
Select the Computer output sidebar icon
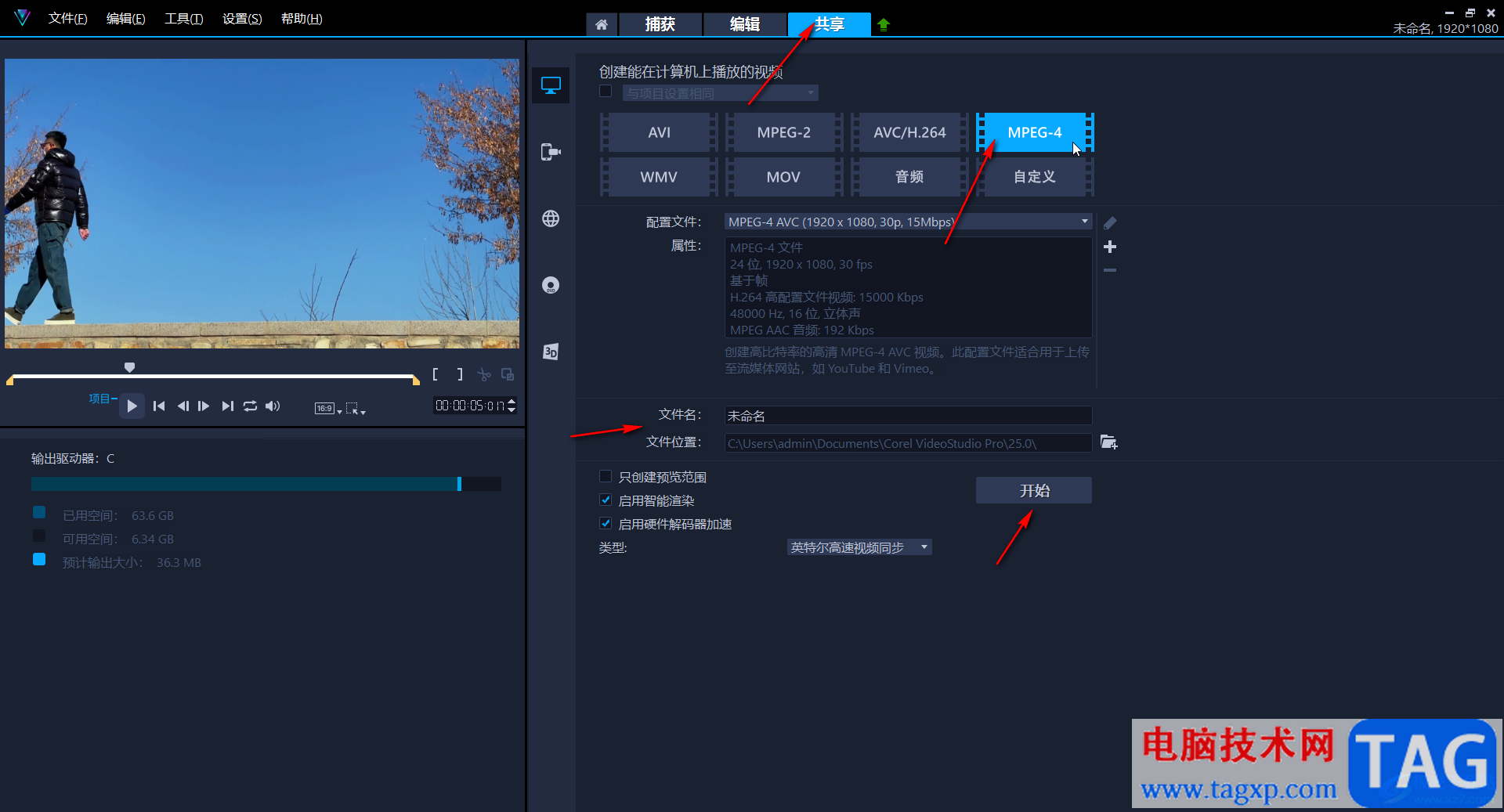pos(551,85)
